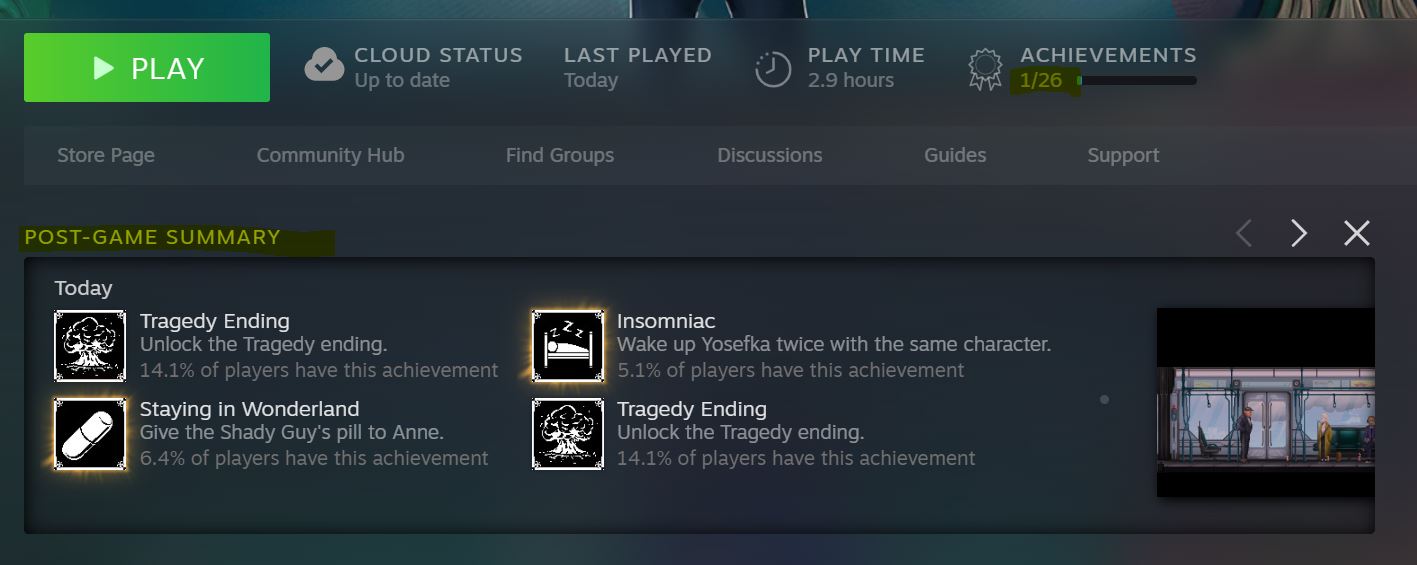Image resolution: width=1417 pixels, height=565 pixels.
Task: Open the subway scene screenshot thumbnail
Action: [x=1266, y=403]
